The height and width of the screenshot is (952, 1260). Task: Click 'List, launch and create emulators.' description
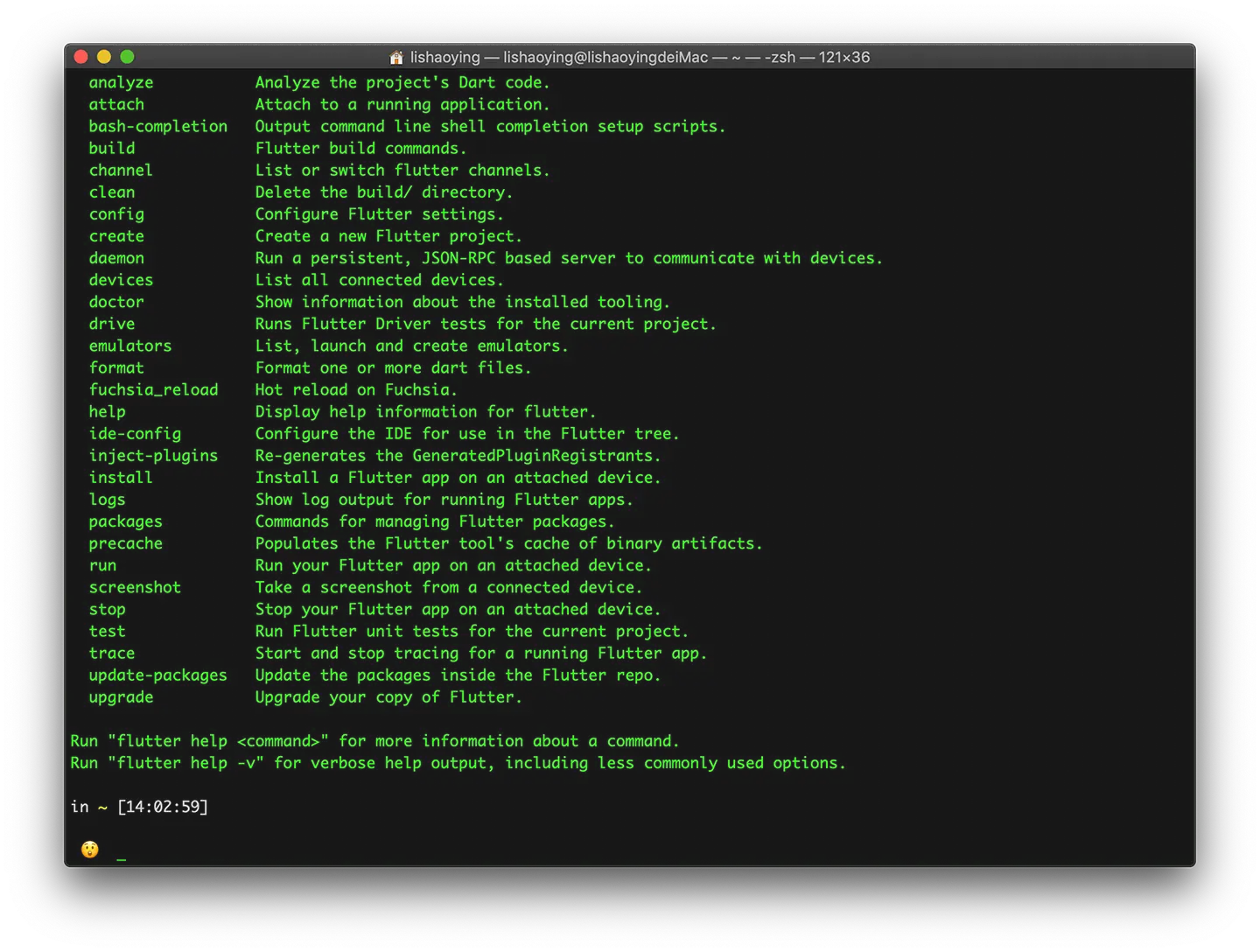click(411, 346)
